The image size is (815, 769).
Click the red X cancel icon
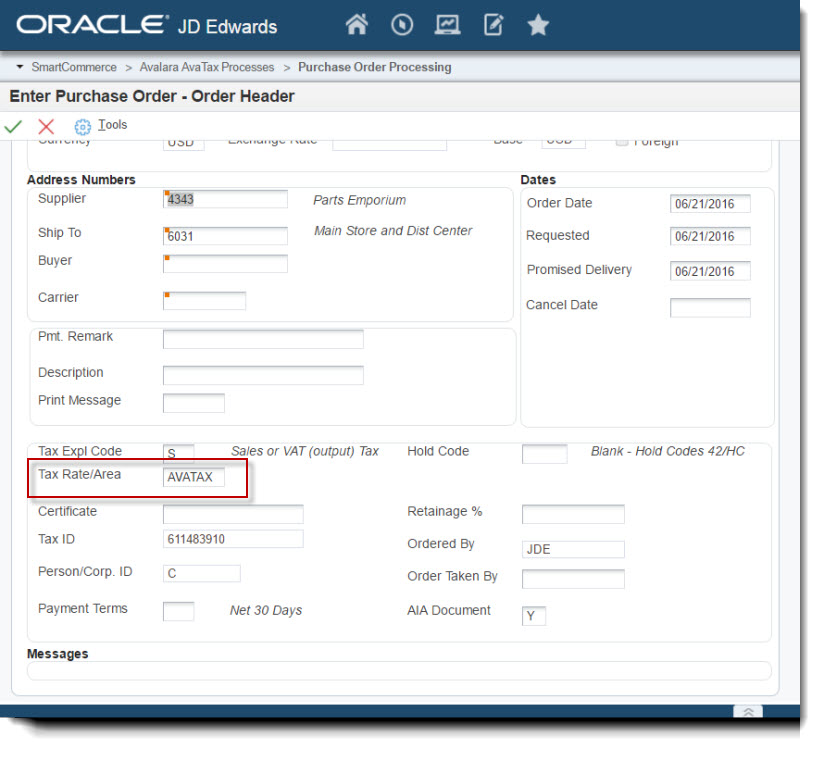click(x=46, y=126)
